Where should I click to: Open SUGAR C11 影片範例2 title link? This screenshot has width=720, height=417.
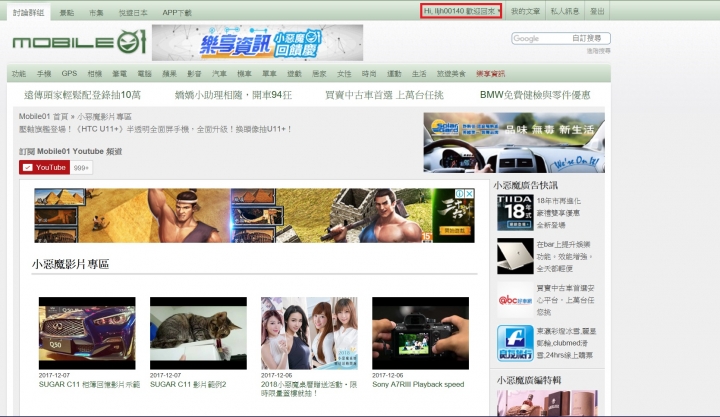click(188, 384)
